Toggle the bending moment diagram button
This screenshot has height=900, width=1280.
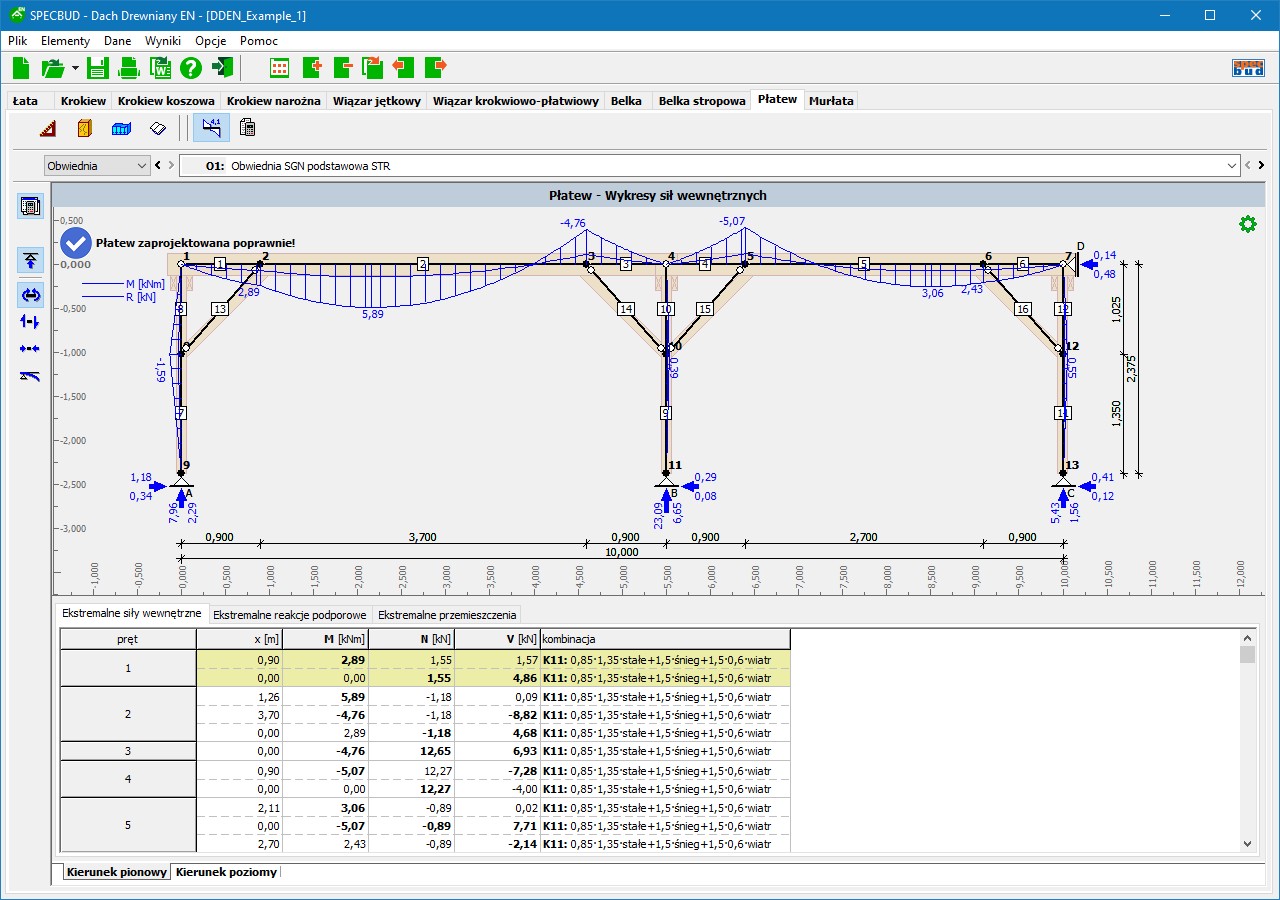click(30, 294)
